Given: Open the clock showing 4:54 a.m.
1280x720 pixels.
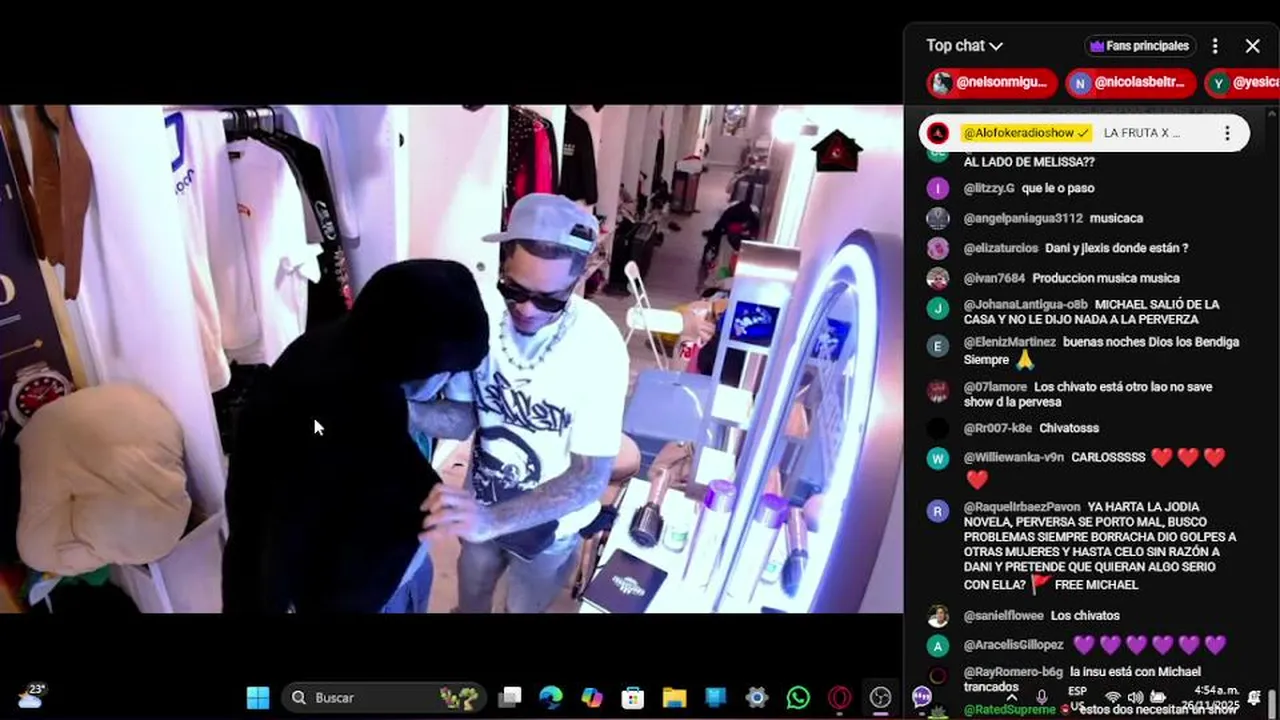Looking at the screenshot, I should pos(1216,697).
